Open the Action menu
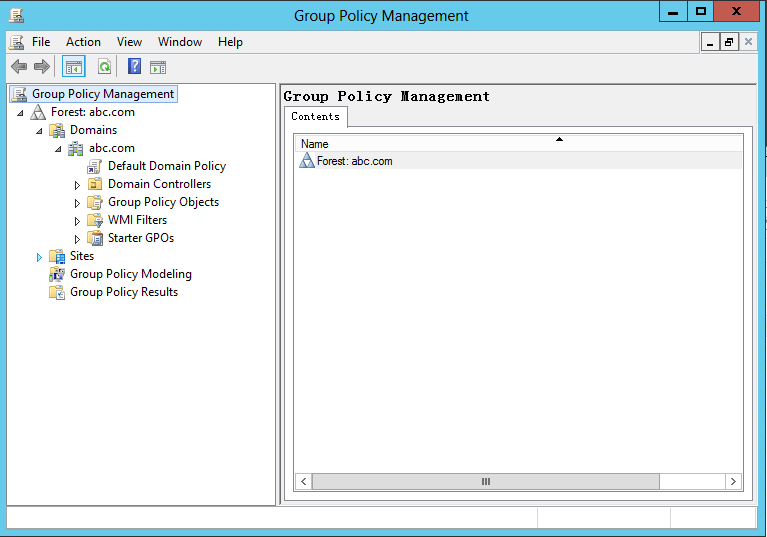Viewport: 767px width, 537px height. coord(83,42)
